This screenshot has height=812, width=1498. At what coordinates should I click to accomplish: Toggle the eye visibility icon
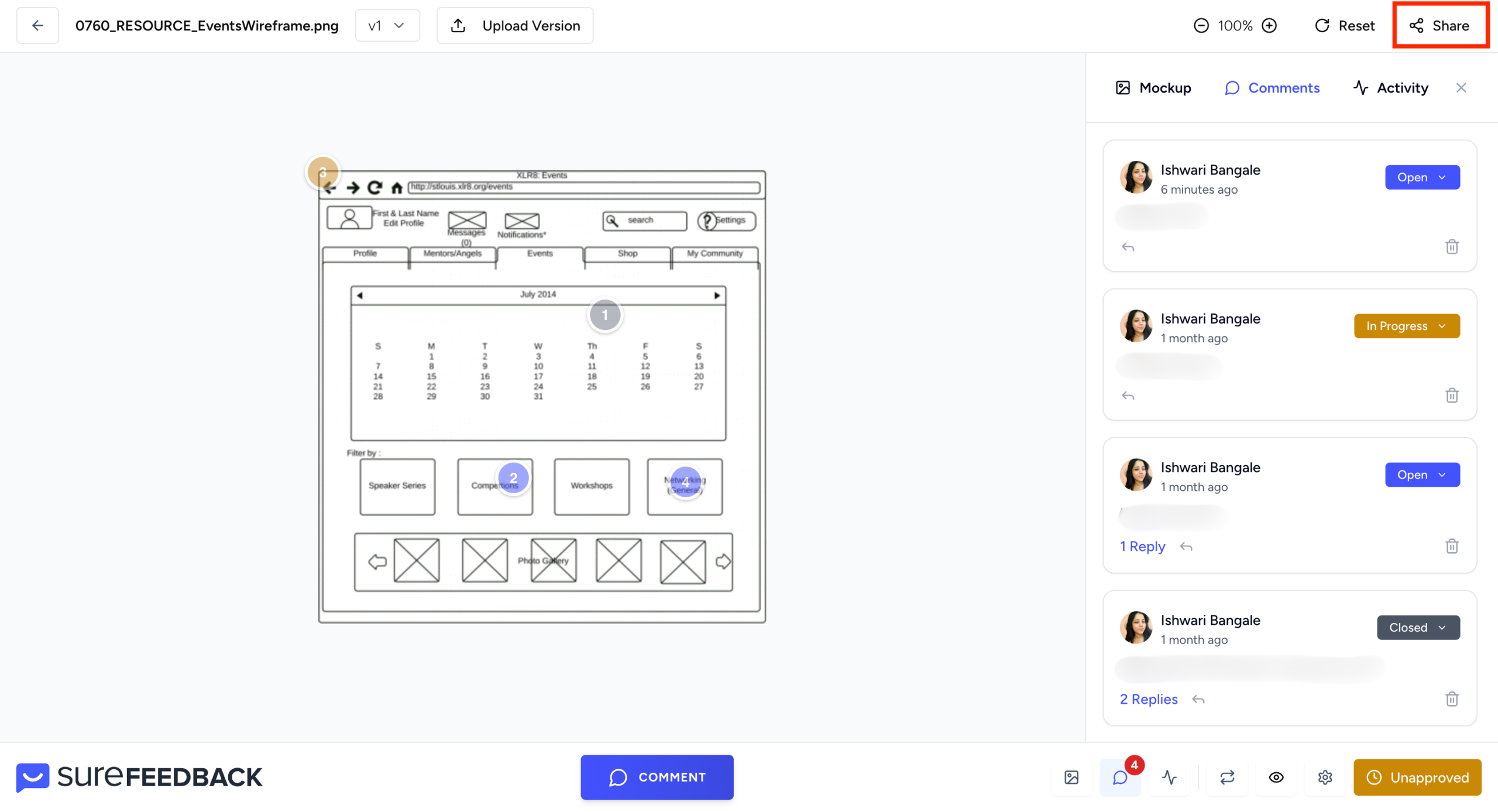(x=1276, y=777)
